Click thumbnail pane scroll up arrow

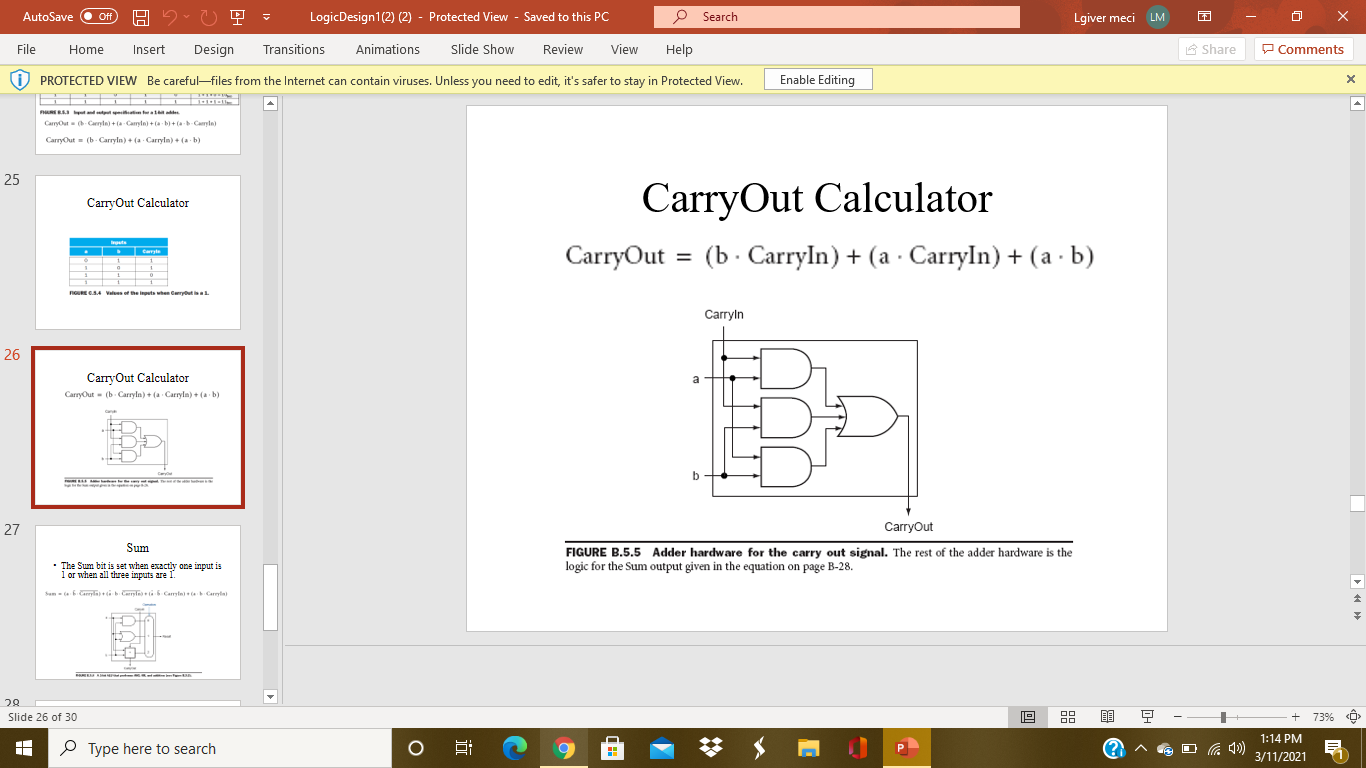270,103
